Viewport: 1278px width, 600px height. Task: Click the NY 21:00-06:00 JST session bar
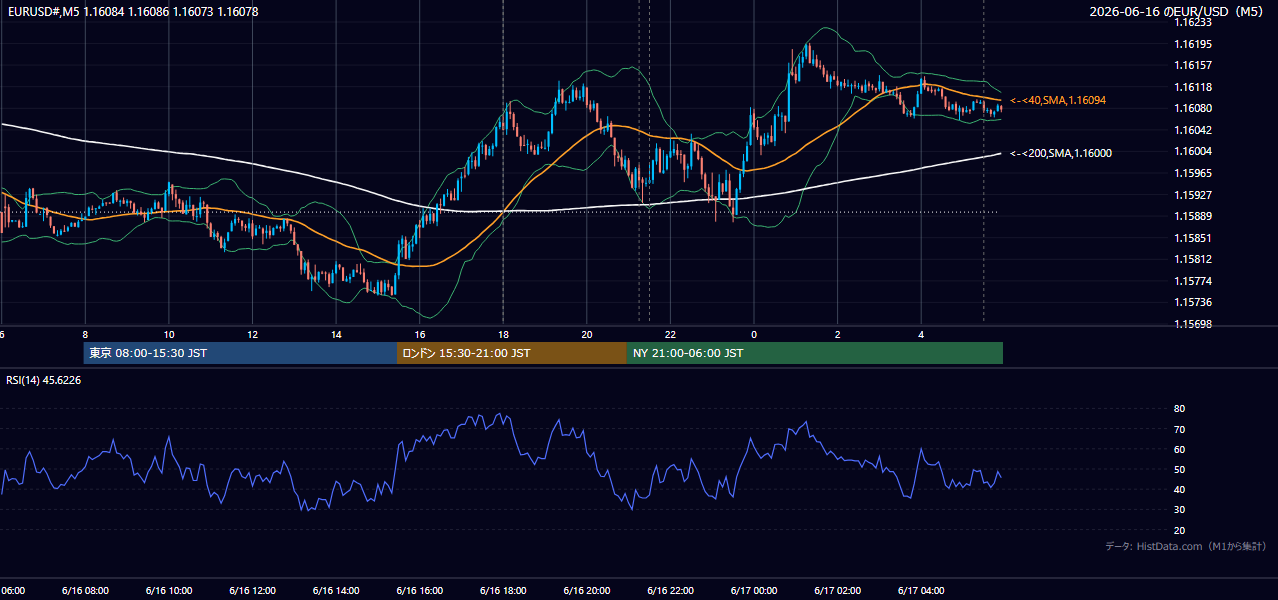pos(815,353)
